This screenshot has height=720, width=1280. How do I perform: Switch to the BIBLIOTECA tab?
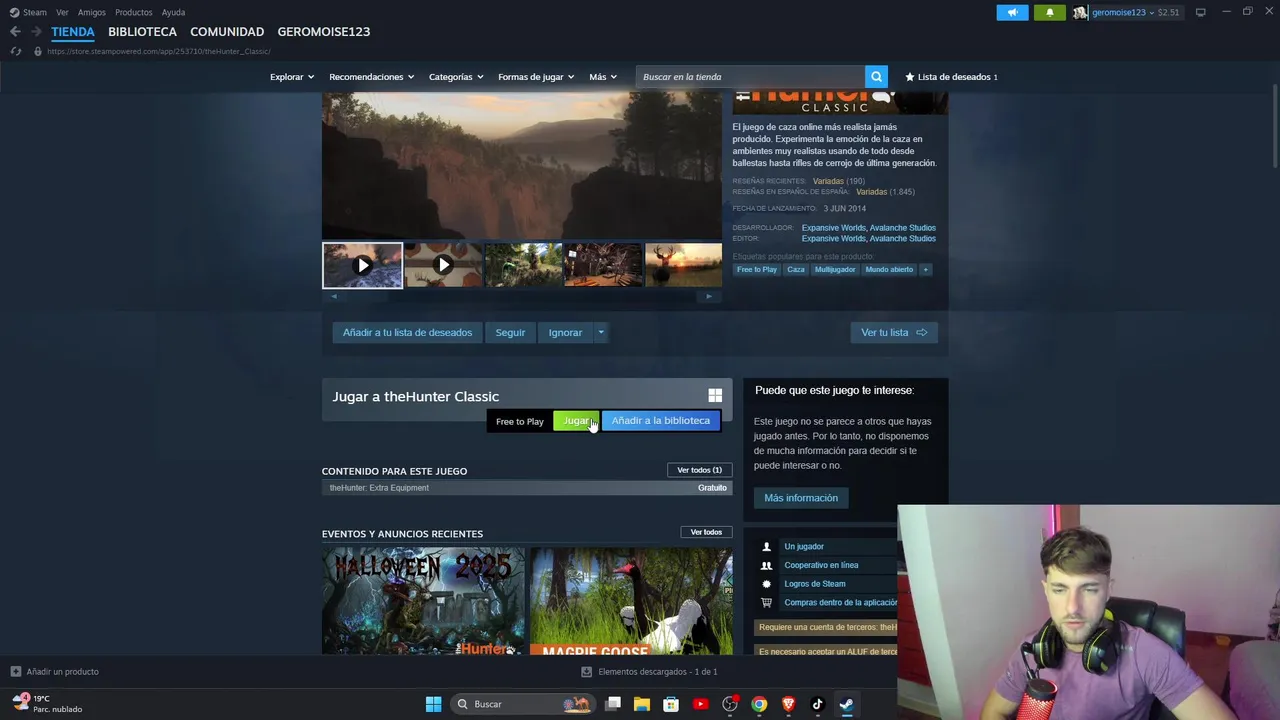pyautogui.click(x=142, y=32)
